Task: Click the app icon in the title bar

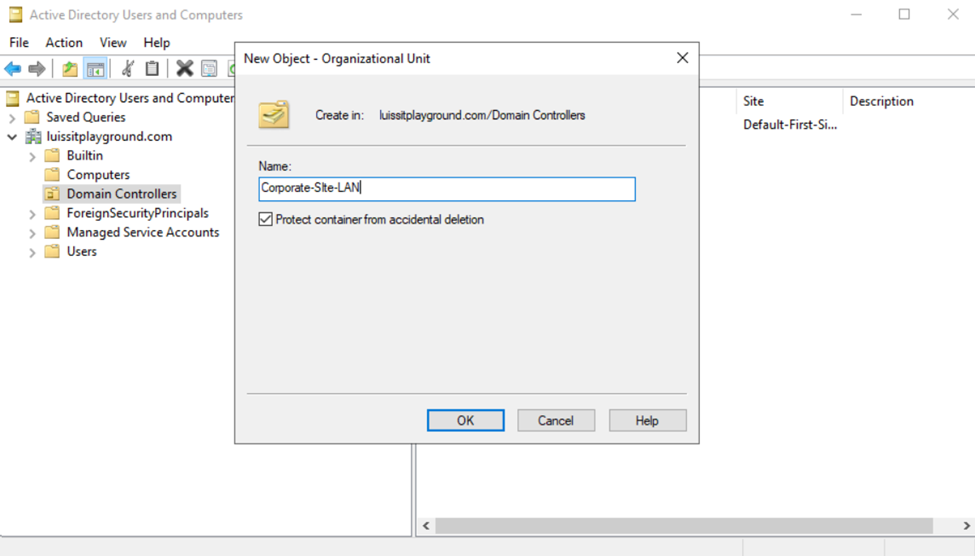Action: 16,14
